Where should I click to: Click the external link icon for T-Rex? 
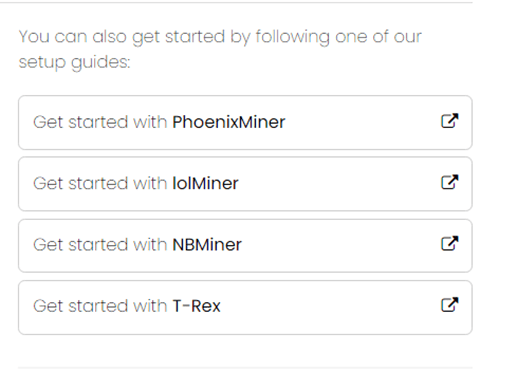coord(450,305)
